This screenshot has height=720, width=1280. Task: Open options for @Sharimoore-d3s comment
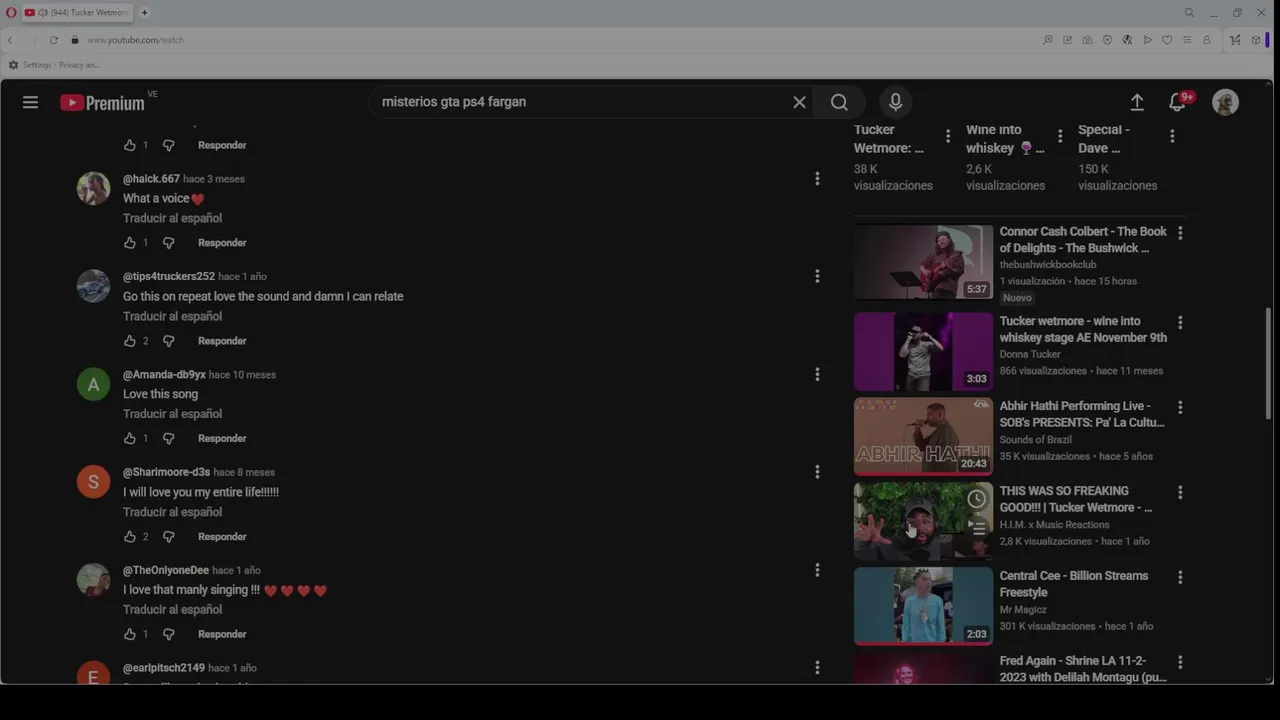[x=817, y=472]
